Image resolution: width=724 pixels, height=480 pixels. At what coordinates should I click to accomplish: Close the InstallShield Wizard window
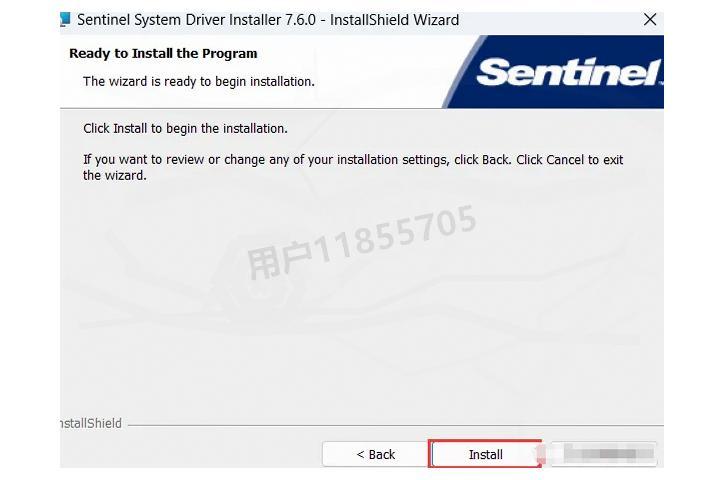click(x=650, y=19)
